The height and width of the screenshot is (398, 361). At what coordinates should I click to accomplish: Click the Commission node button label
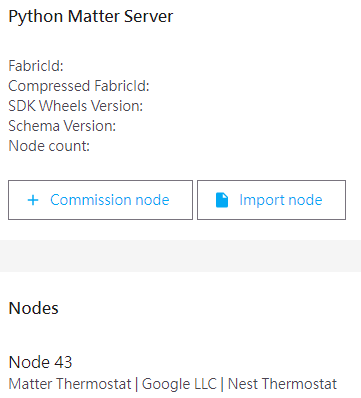110,200
